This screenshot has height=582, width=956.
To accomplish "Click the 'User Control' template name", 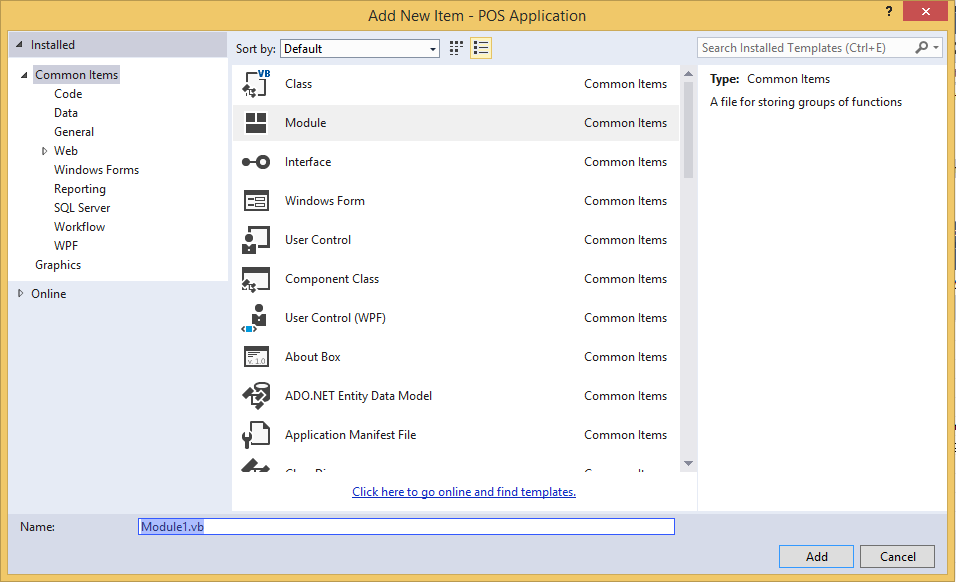I will (x=318, y=240).
